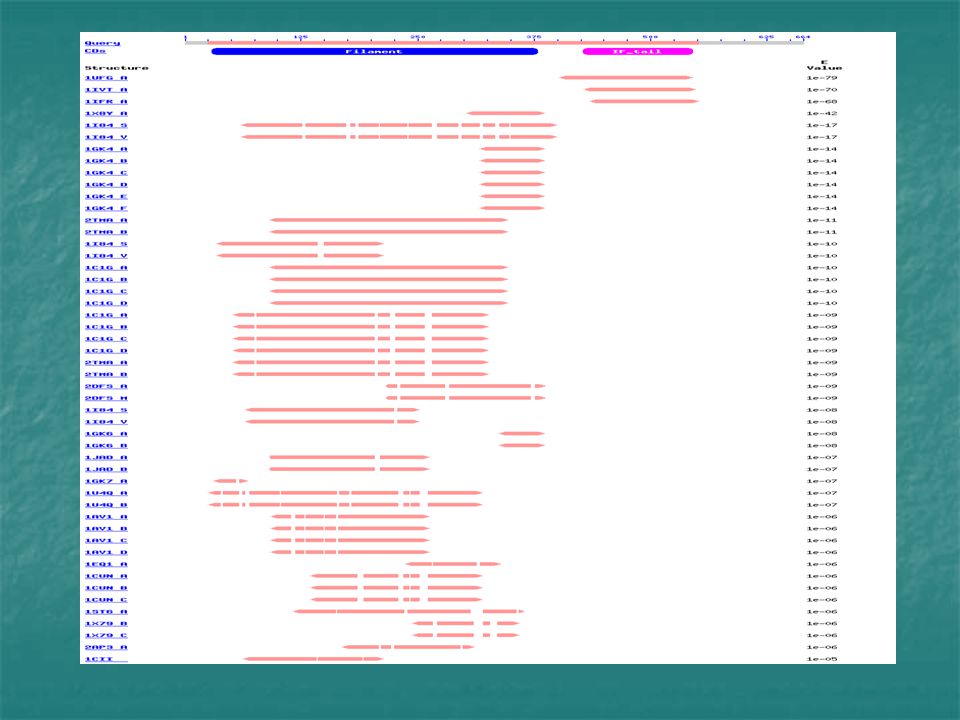
Task: Click the Structure column header
Action: tap(116, 67)
